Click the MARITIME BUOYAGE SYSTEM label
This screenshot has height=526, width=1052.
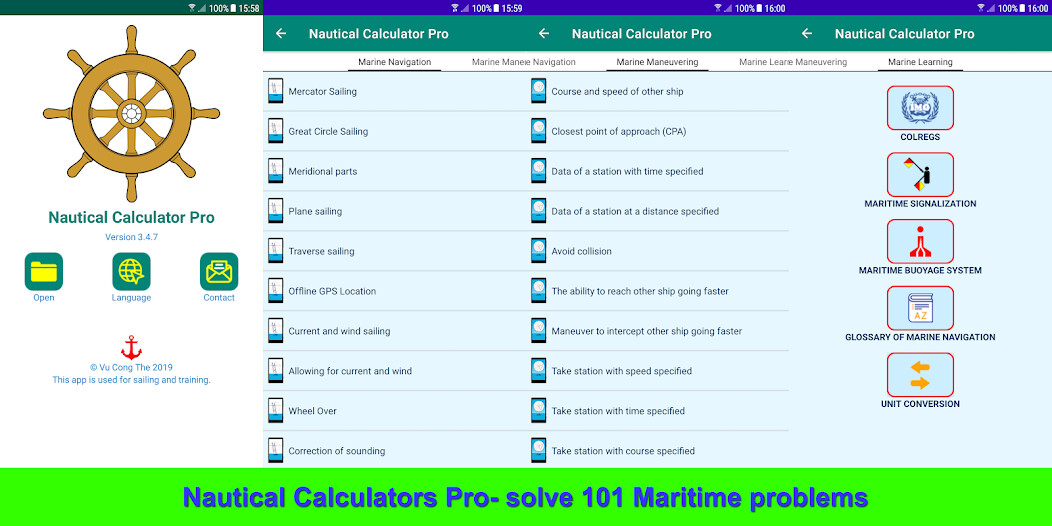coord(920,270)
